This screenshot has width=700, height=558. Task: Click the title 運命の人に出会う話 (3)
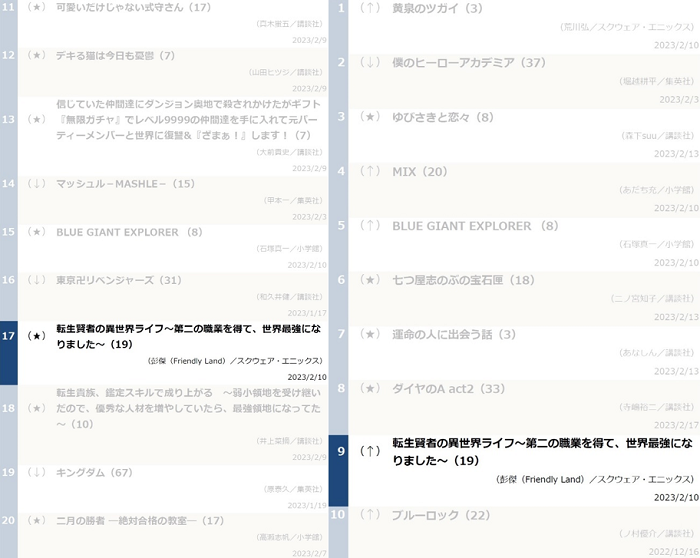point(454,335)
